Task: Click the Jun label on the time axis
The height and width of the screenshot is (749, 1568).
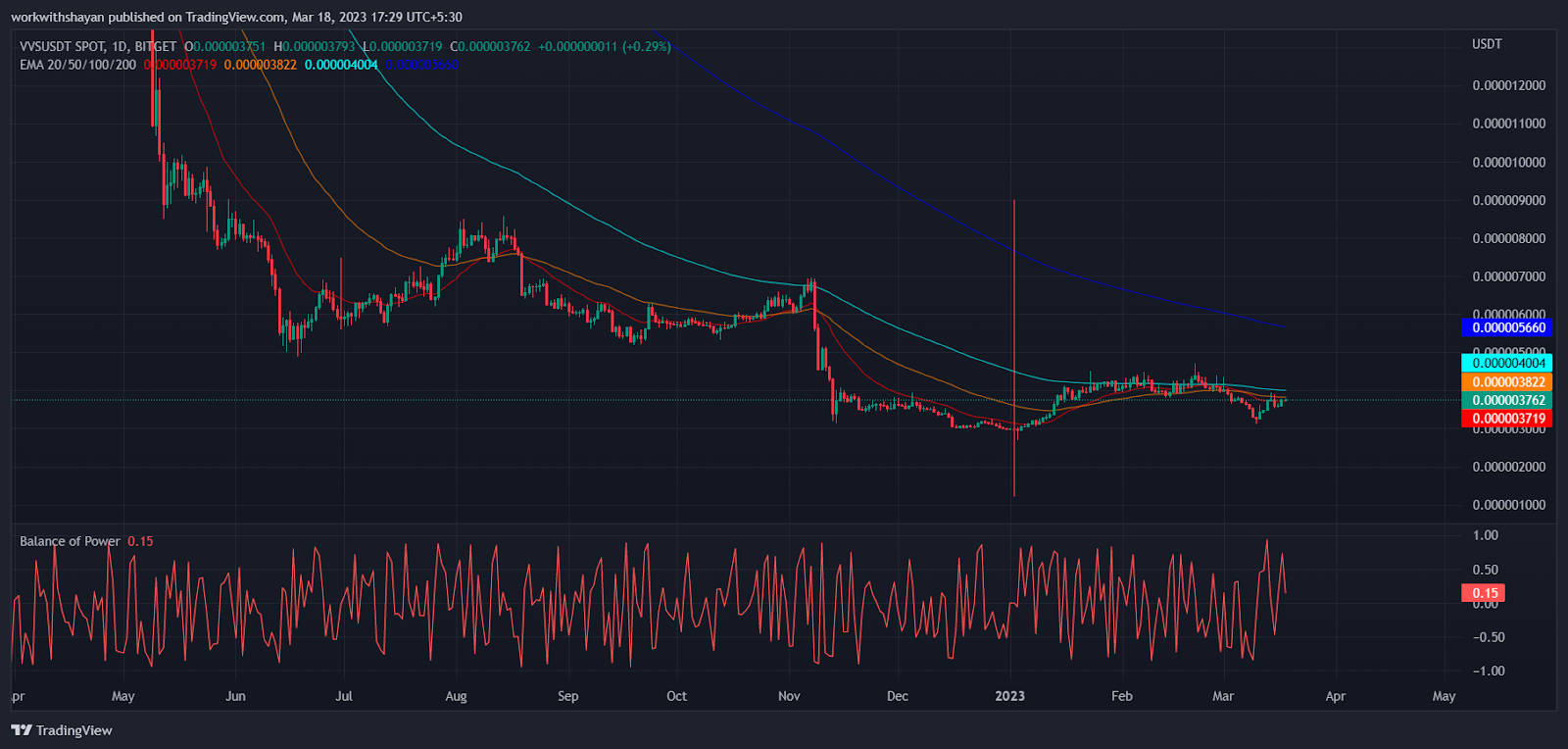Action: (235, 696)
